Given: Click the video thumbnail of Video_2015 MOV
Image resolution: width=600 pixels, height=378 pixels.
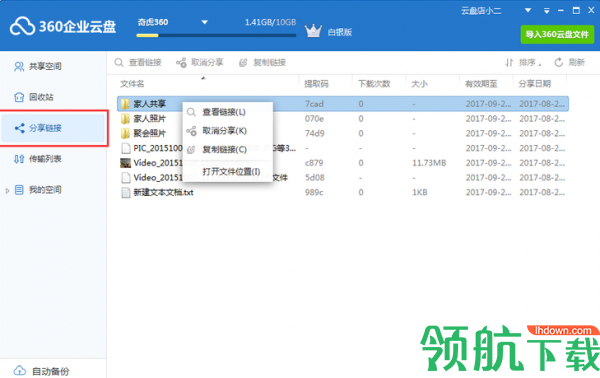Looking at the screenshot, I should (x=125, y=163).
